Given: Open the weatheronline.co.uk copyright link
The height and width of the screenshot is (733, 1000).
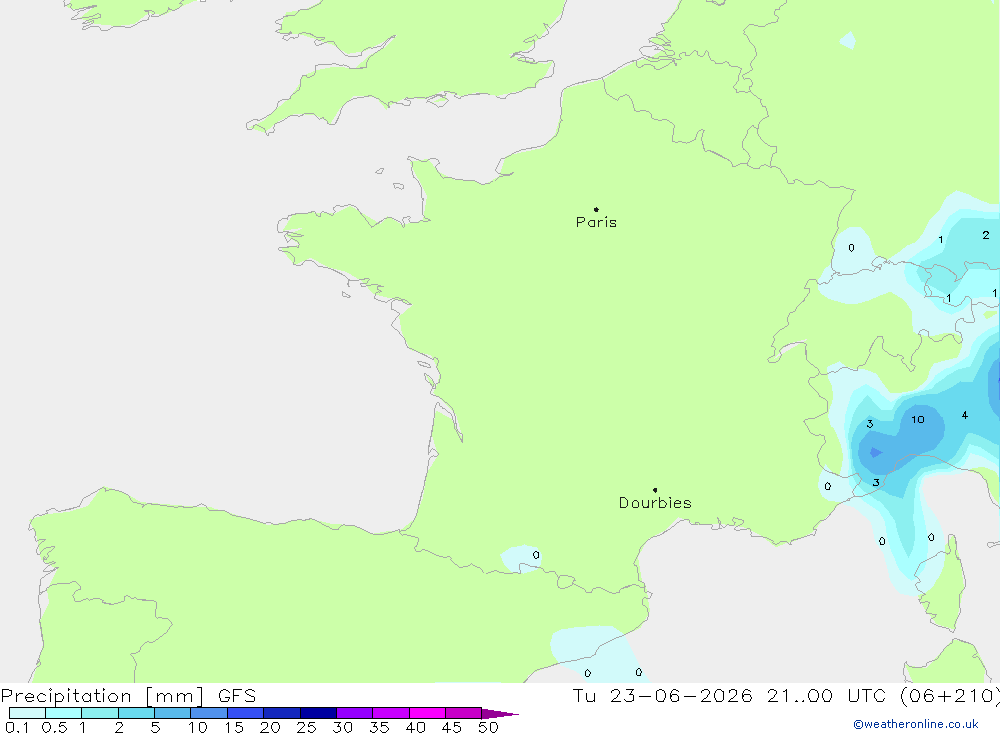Looking at the screenshot, I should (916, 724).
